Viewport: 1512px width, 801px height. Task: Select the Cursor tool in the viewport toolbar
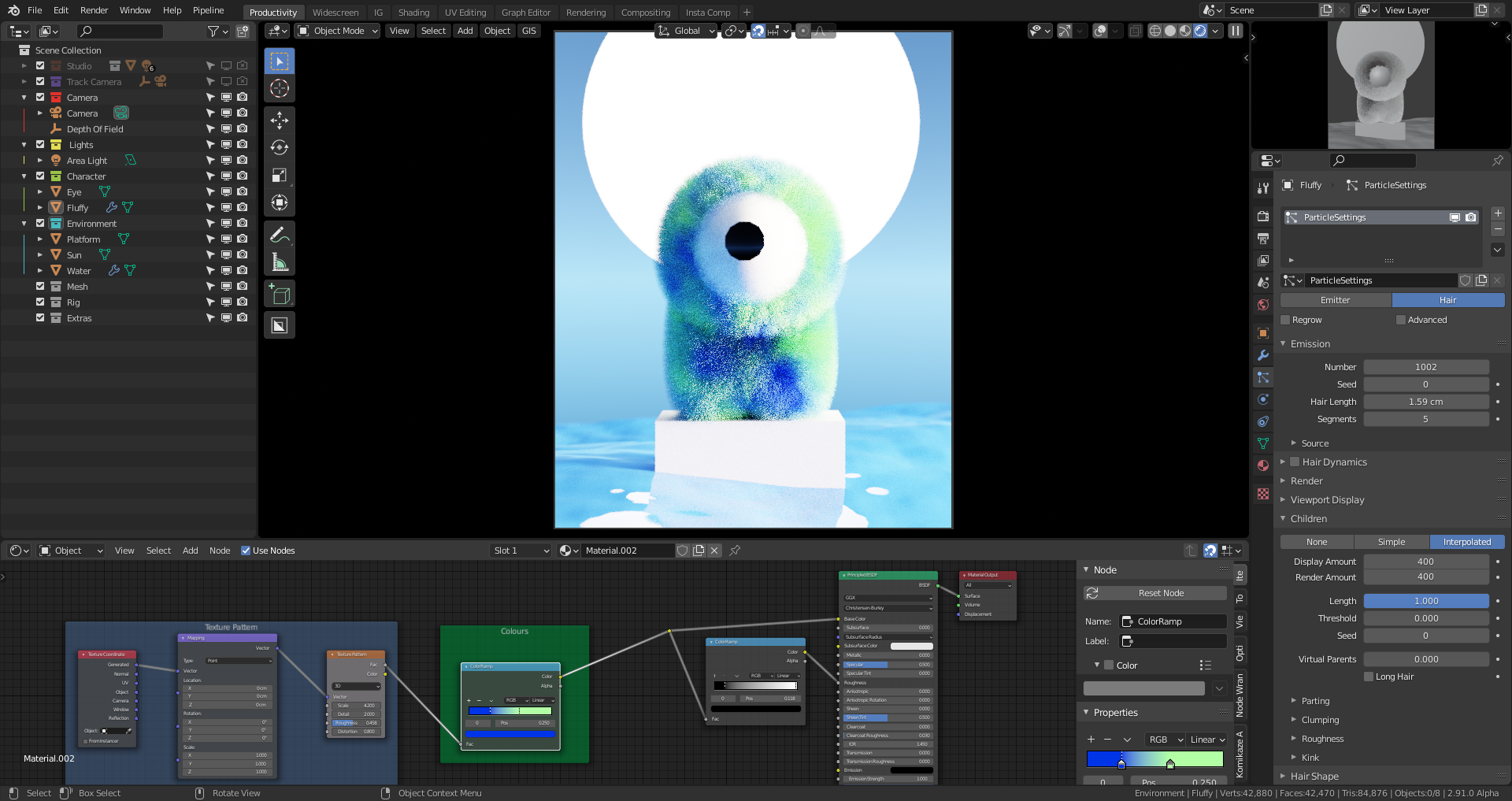[280, 88]
